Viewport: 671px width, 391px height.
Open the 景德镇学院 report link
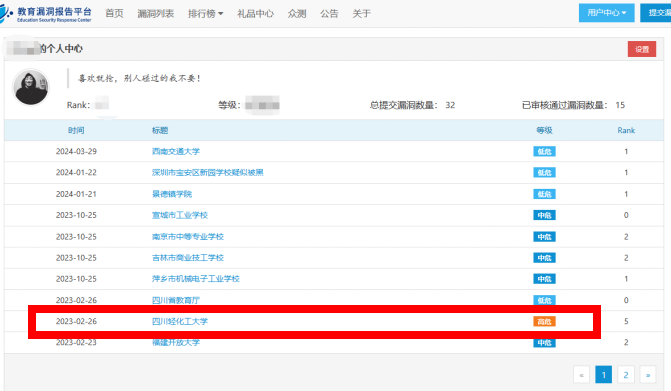pyautogui.click(x=172, y=194)
